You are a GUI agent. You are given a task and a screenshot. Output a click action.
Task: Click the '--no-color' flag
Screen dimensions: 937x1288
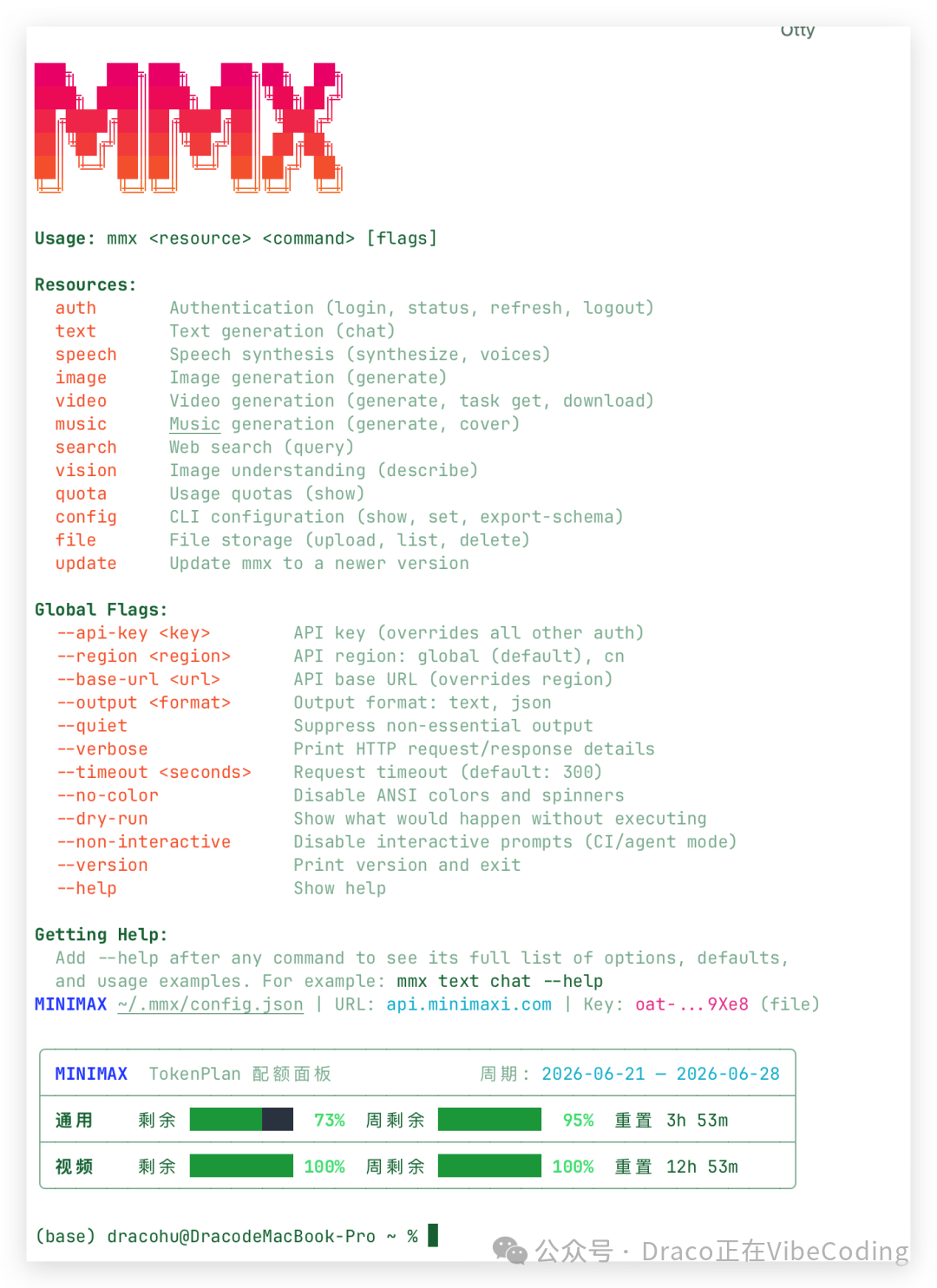[x=108, y=795]
